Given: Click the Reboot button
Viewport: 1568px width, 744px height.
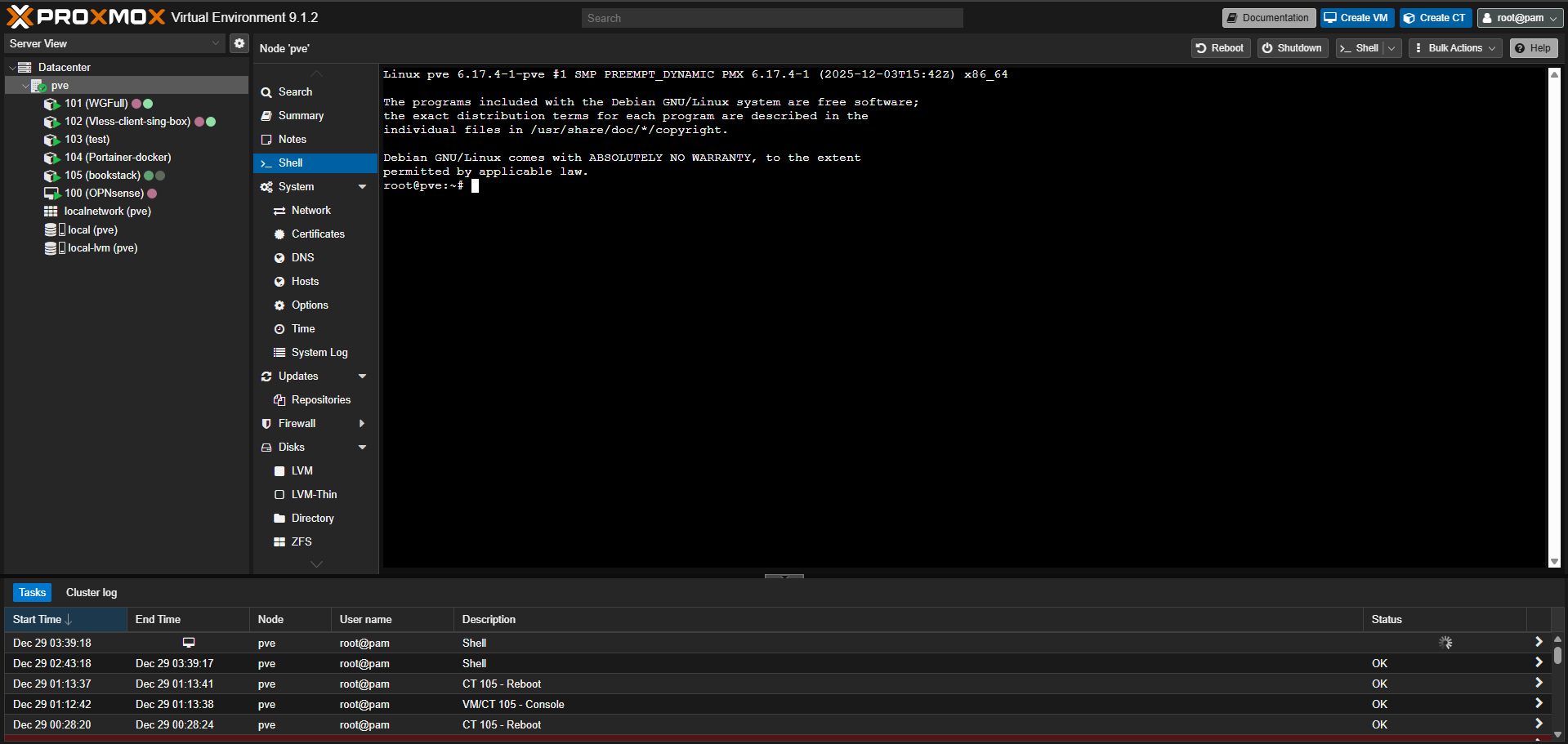Looking at the screenshot, I should [x=1221, y=48].
